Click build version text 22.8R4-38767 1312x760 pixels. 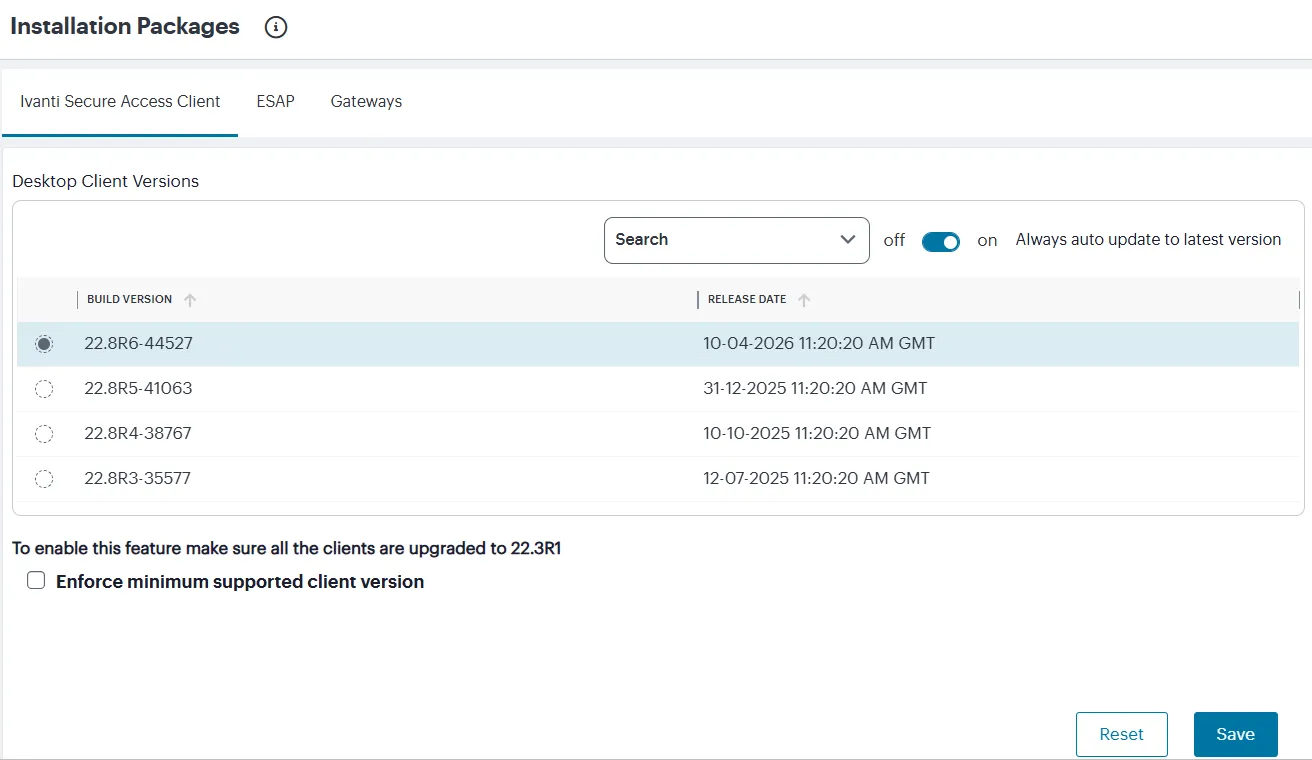[138, 433]
